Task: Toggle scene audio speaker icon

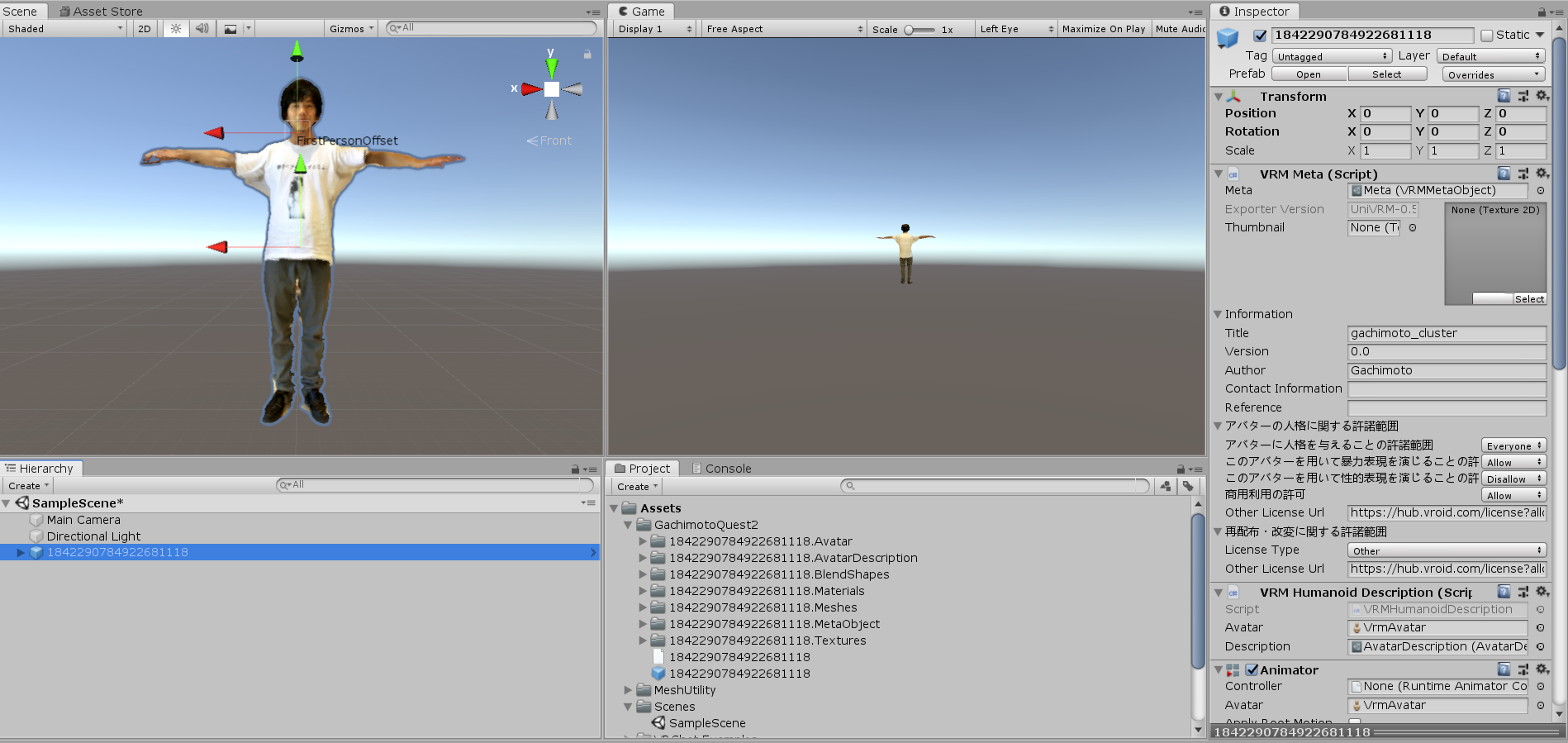Action: (x=202, y=28)
